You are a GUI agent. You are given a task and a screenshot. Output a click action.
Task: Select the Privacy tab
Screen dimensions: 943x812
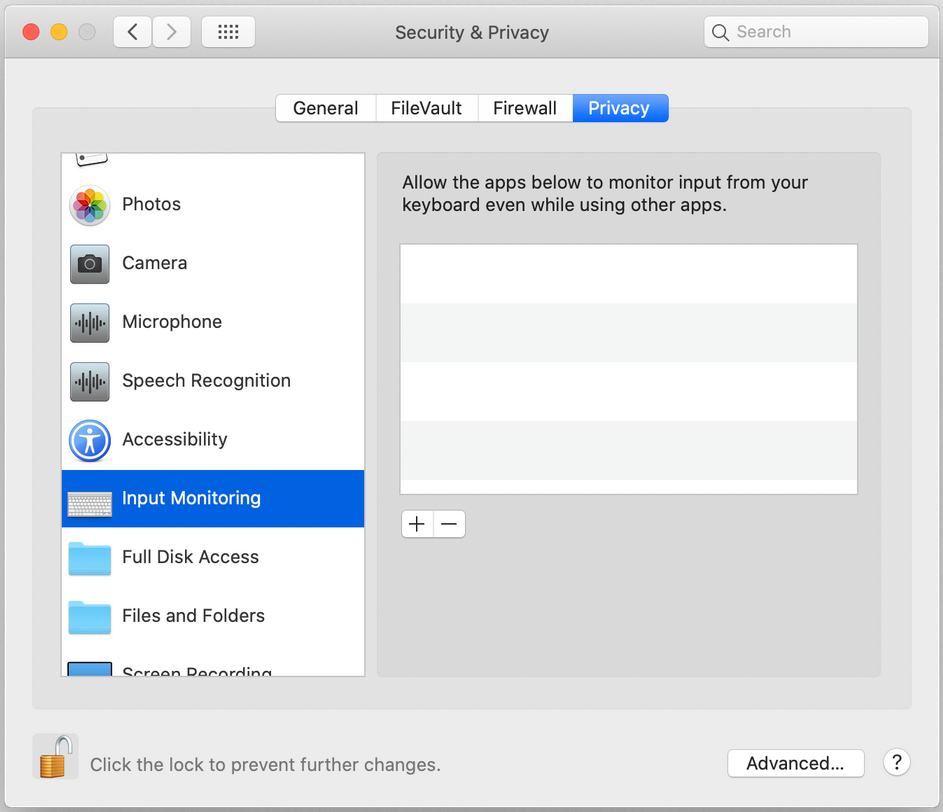pyautogui.click(x=620, y=108)
